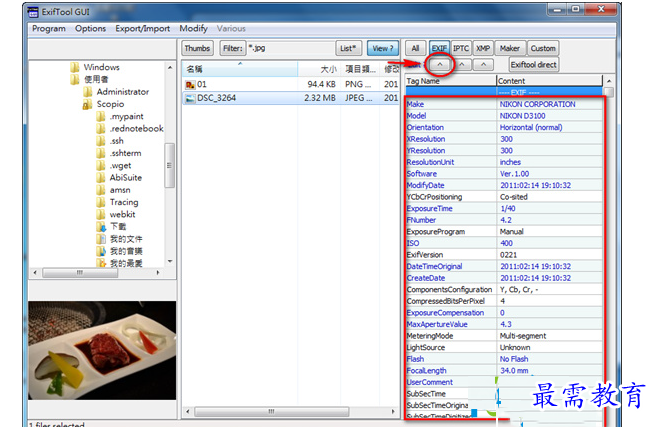Viewport: 654px width, 427px height.
Task: Click the circled first arrow button
Action: coord(442,64)
